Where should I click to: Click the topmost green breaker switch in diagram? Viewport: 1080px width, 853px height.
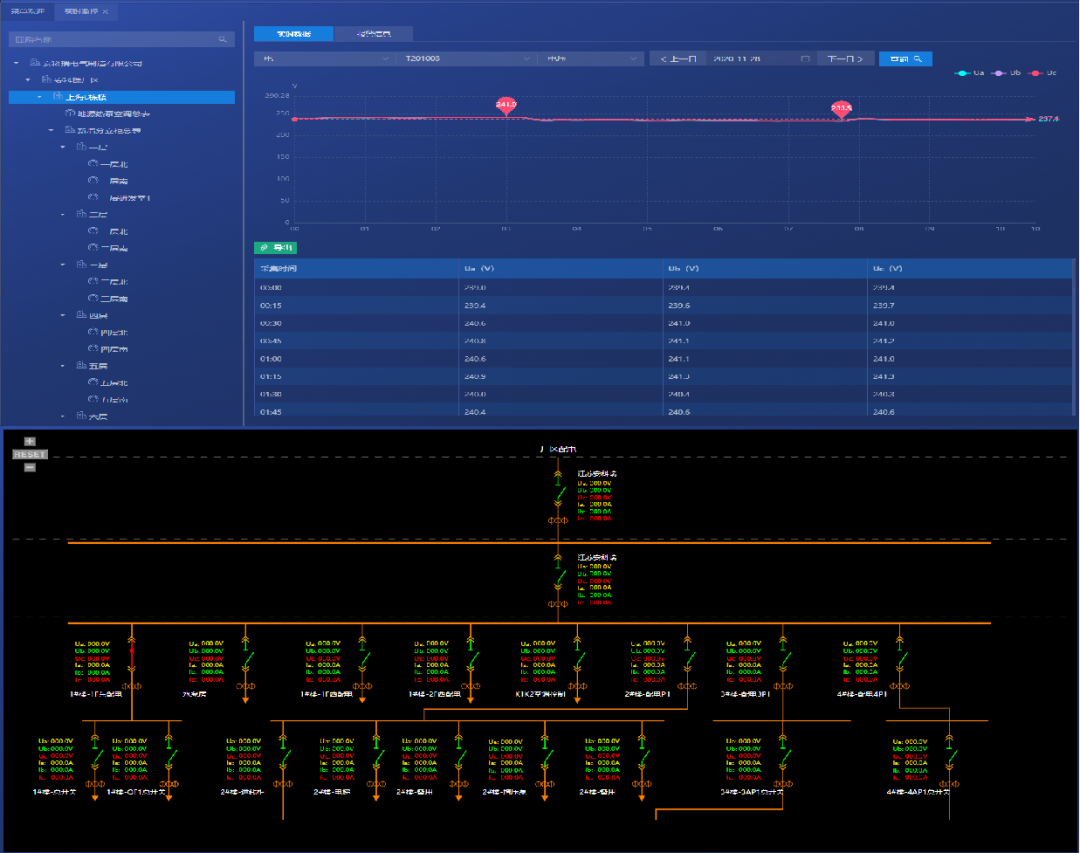[562, 495]
